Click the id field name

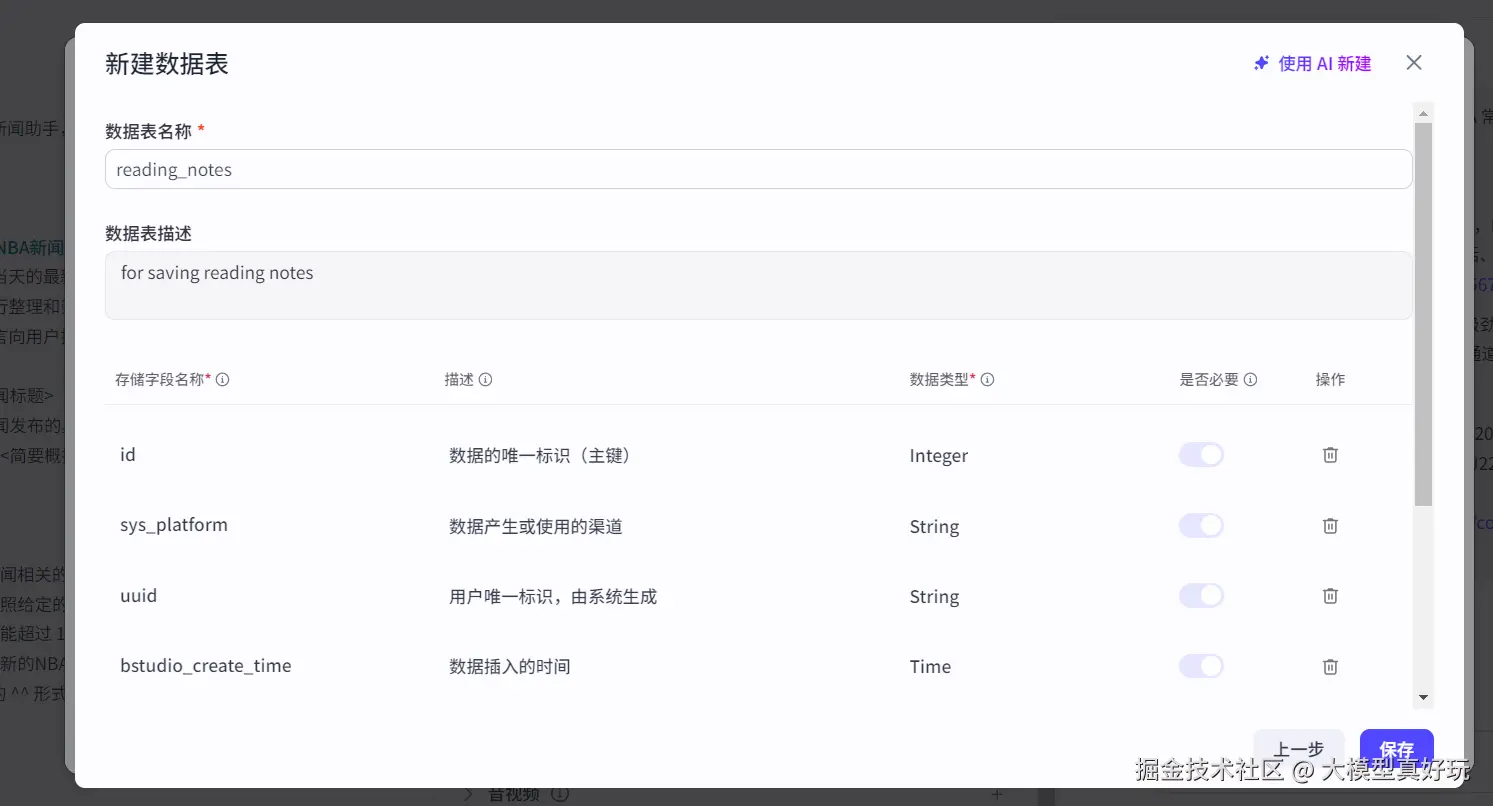(128, 455)
